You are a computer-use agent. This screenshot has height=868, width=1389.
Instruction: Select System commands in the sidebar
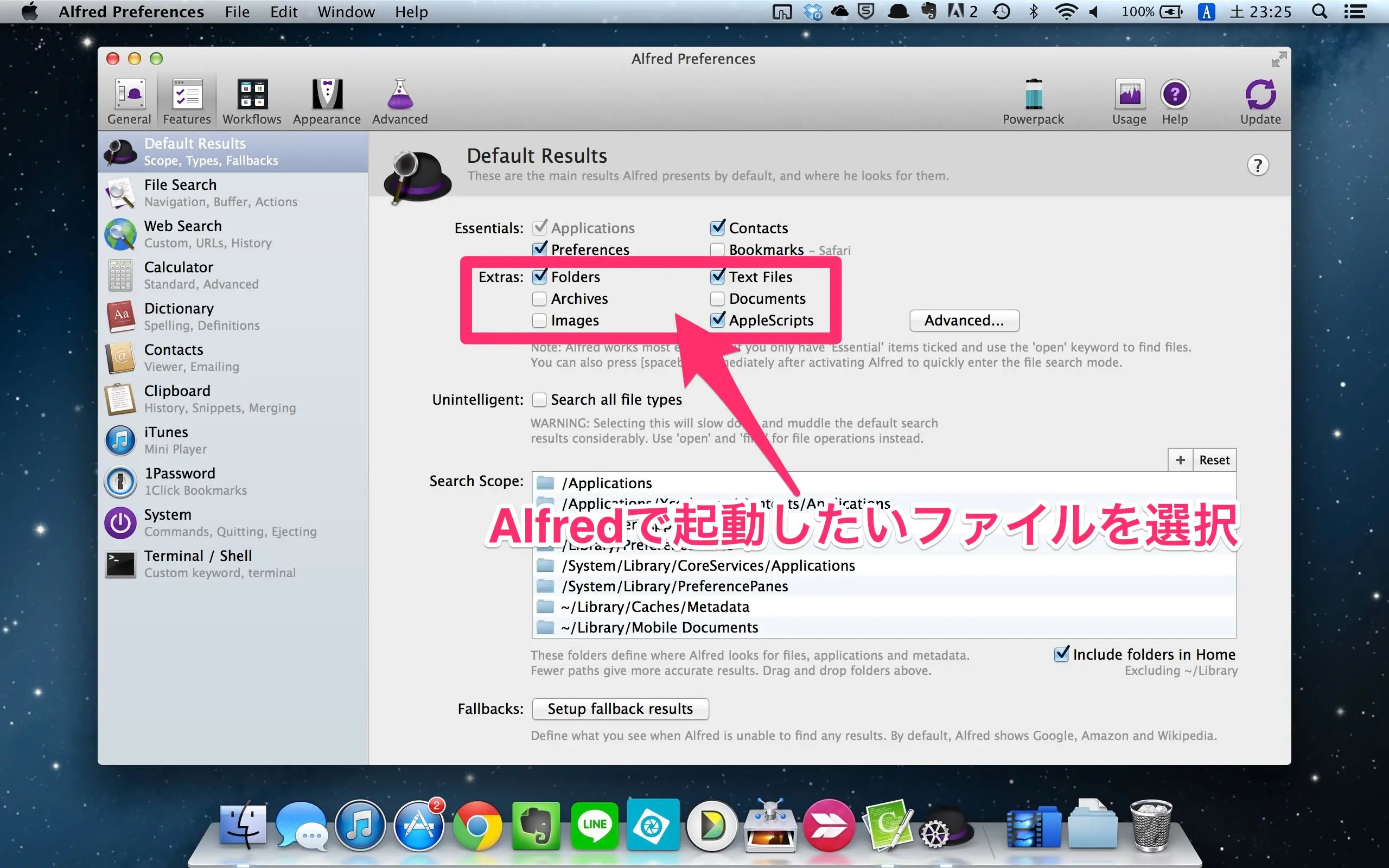click(233, 523)
